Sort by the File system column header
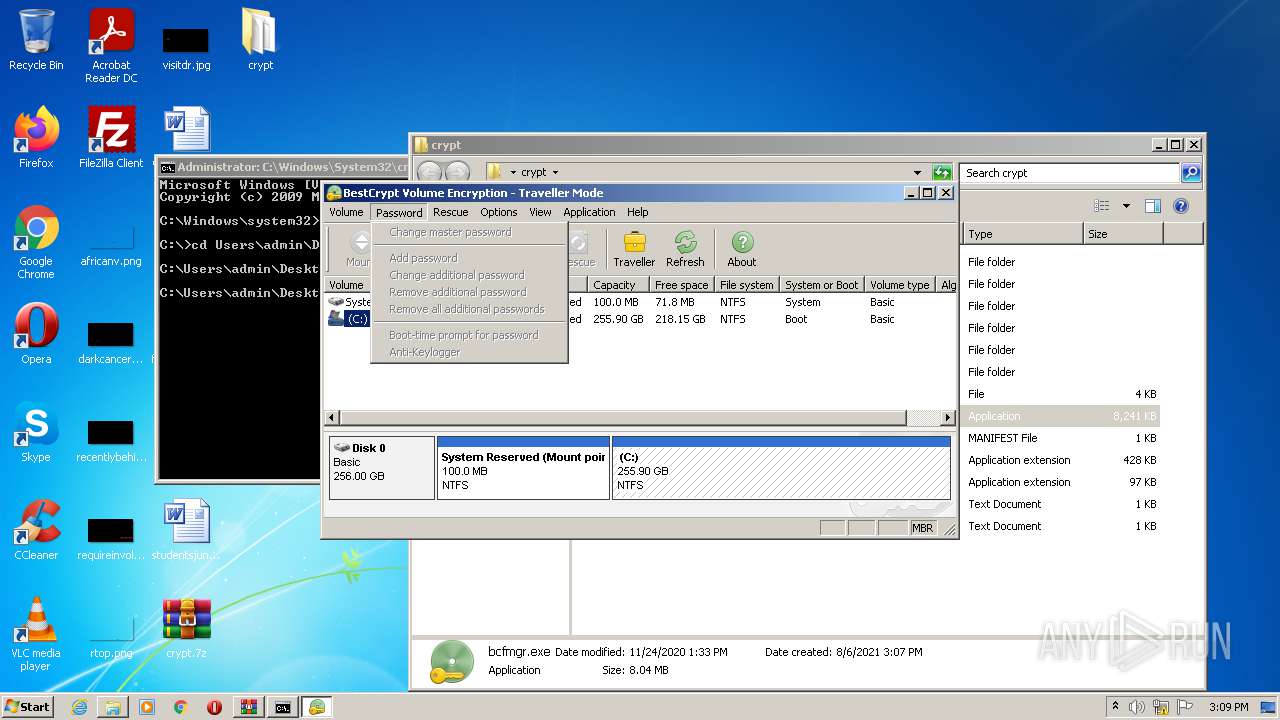This screenshot has width=1280, height=720. point(746,285)
